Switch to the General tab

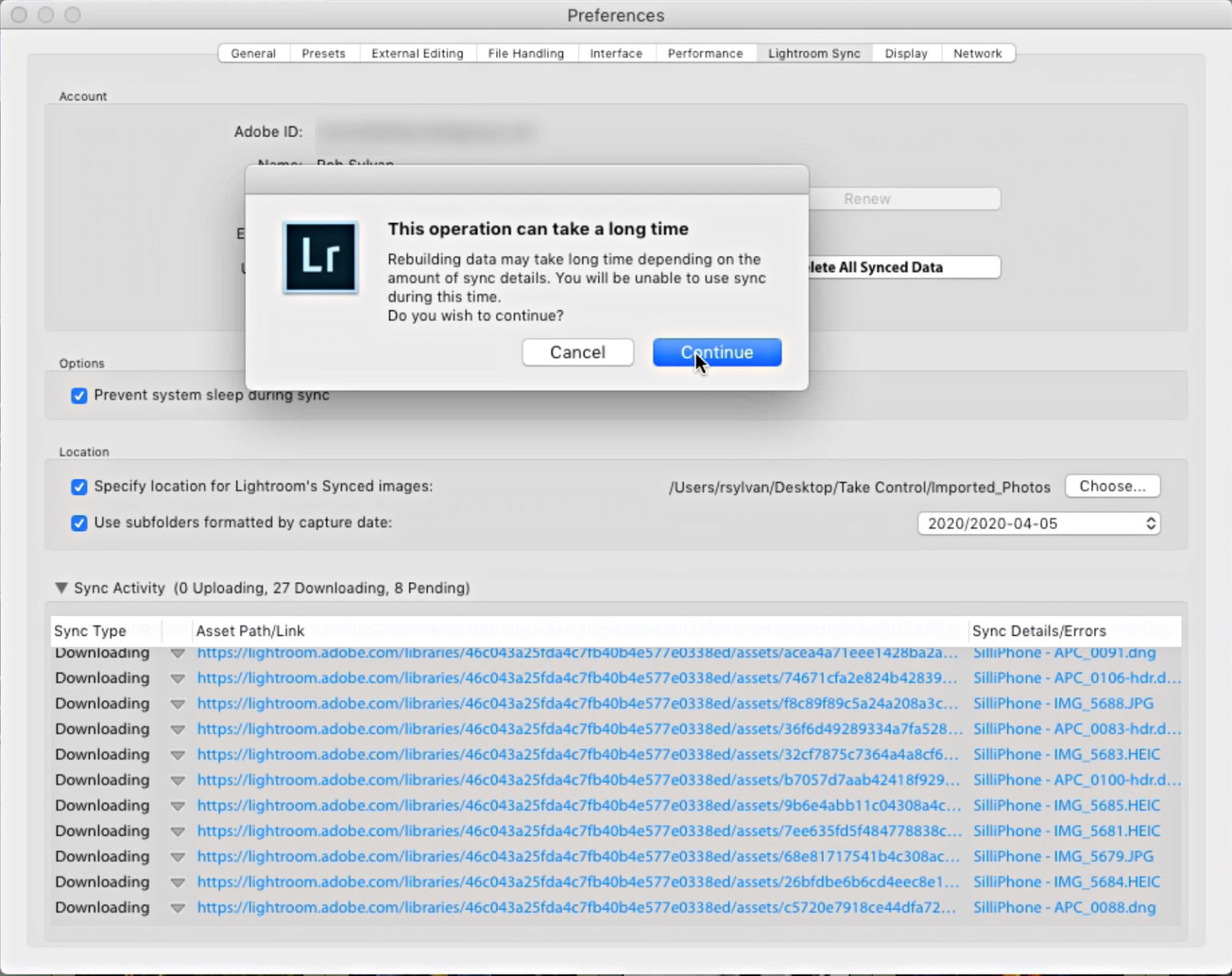[253, 53]
